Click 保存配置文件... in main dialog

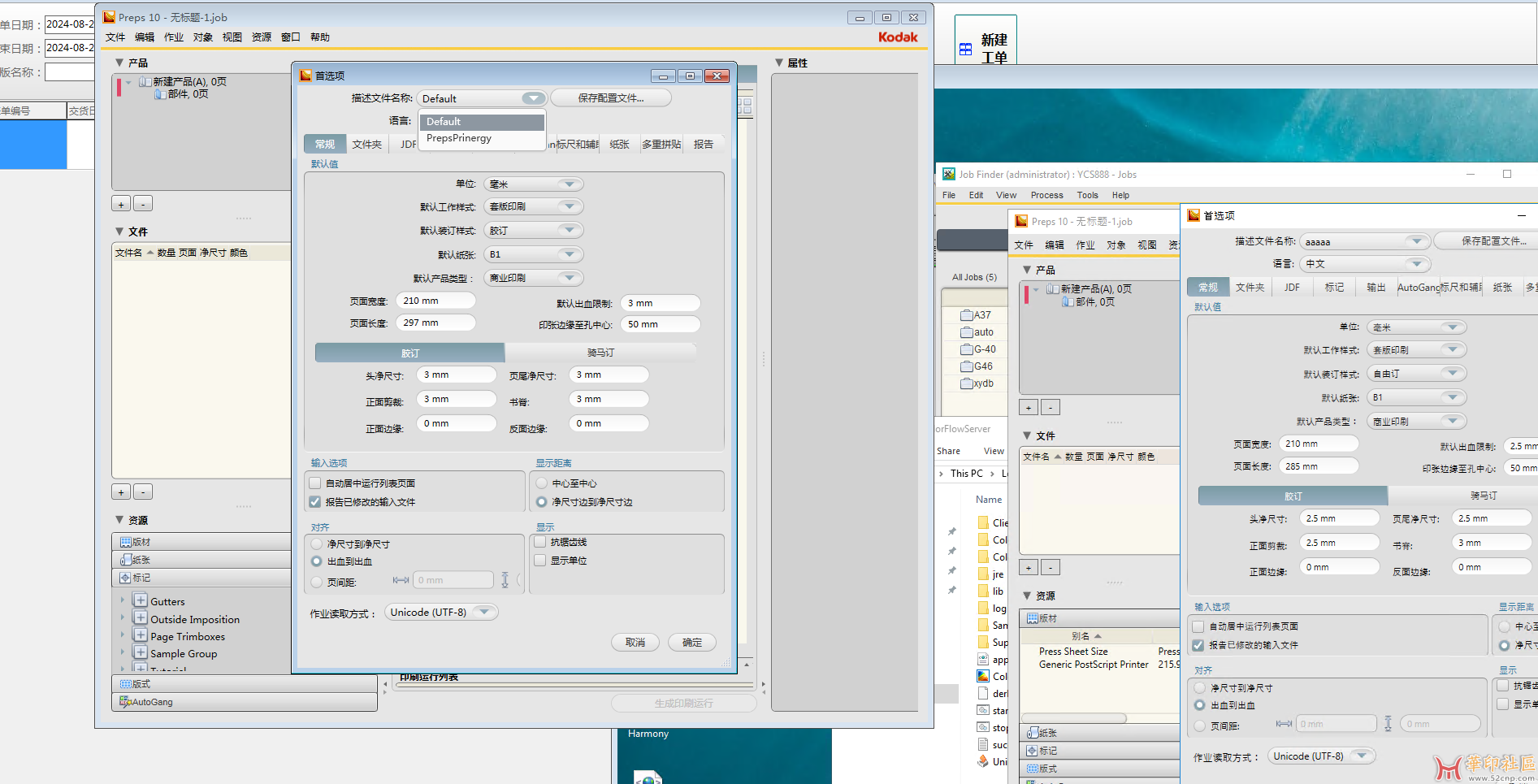[611, 98]
